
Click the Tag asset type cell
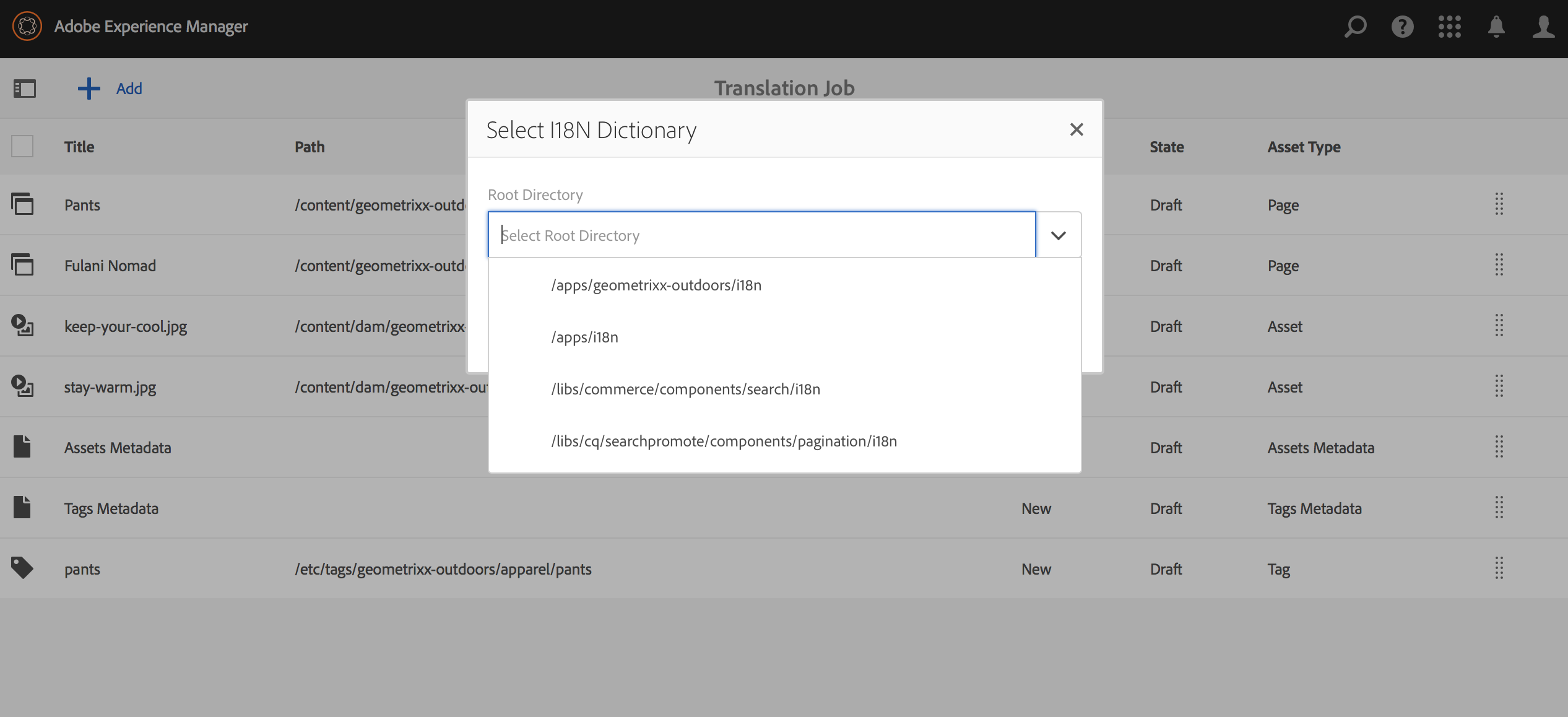tap(1278, 569)
